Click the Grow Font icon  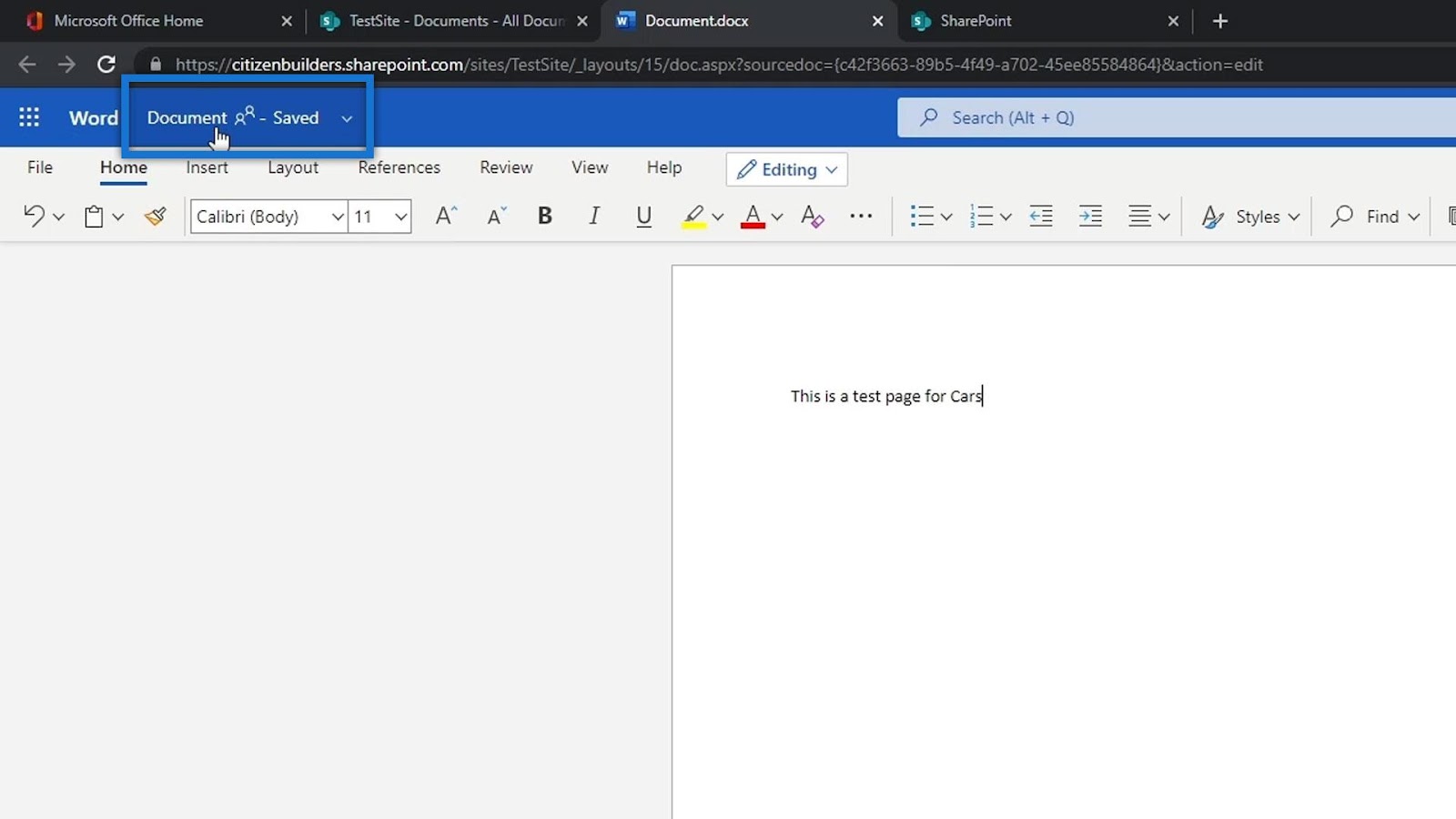tap(446, 216)
